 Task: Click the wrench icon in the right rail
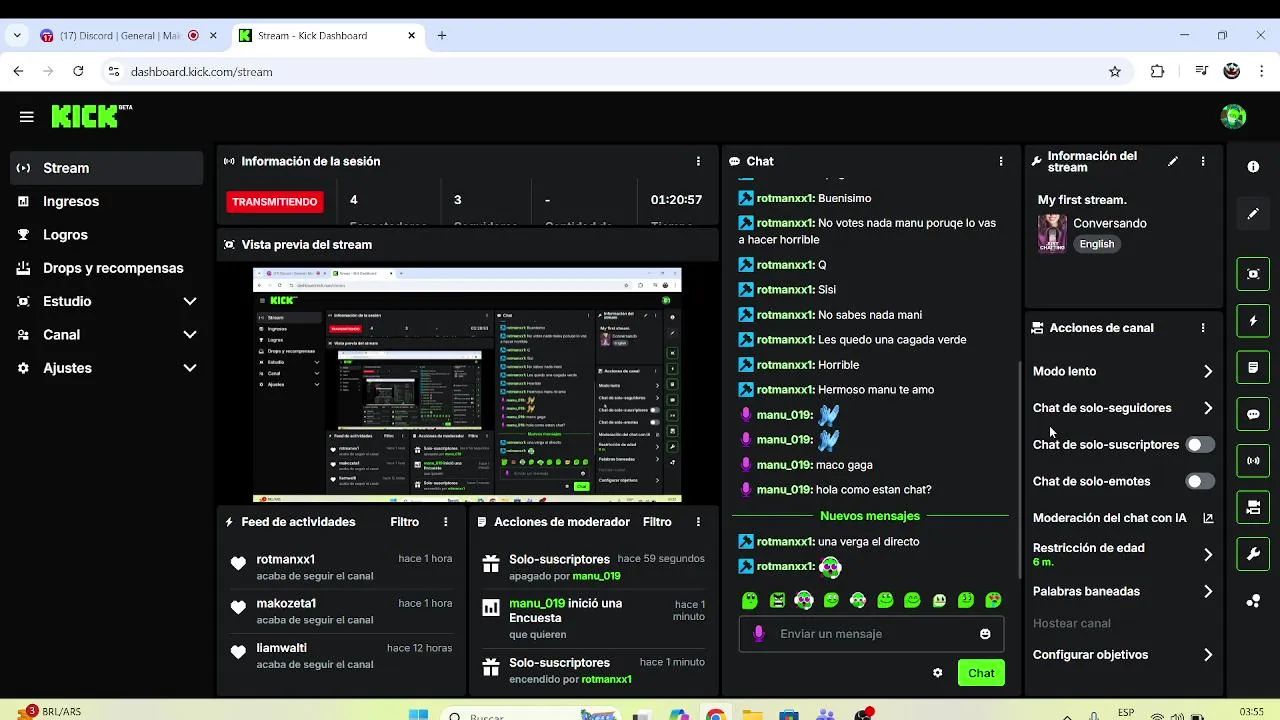(x=1253, y=554)
